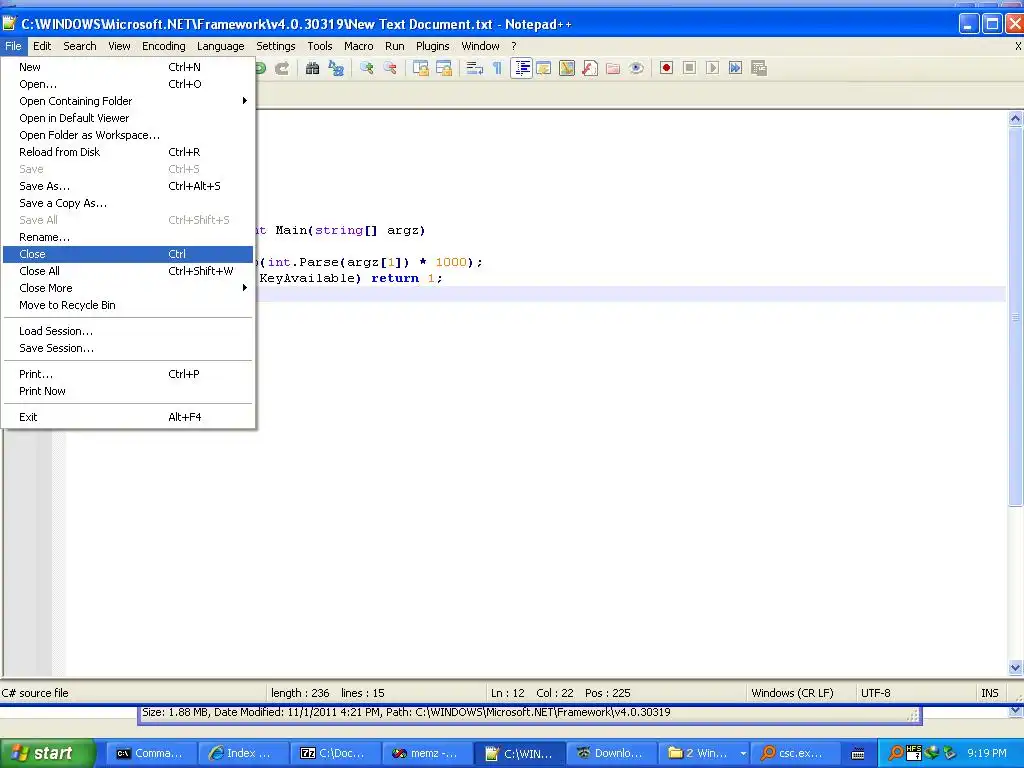Choose Save As... menu entry
The width and height of the screenshot is (1024, 768).
coord(128,186)
